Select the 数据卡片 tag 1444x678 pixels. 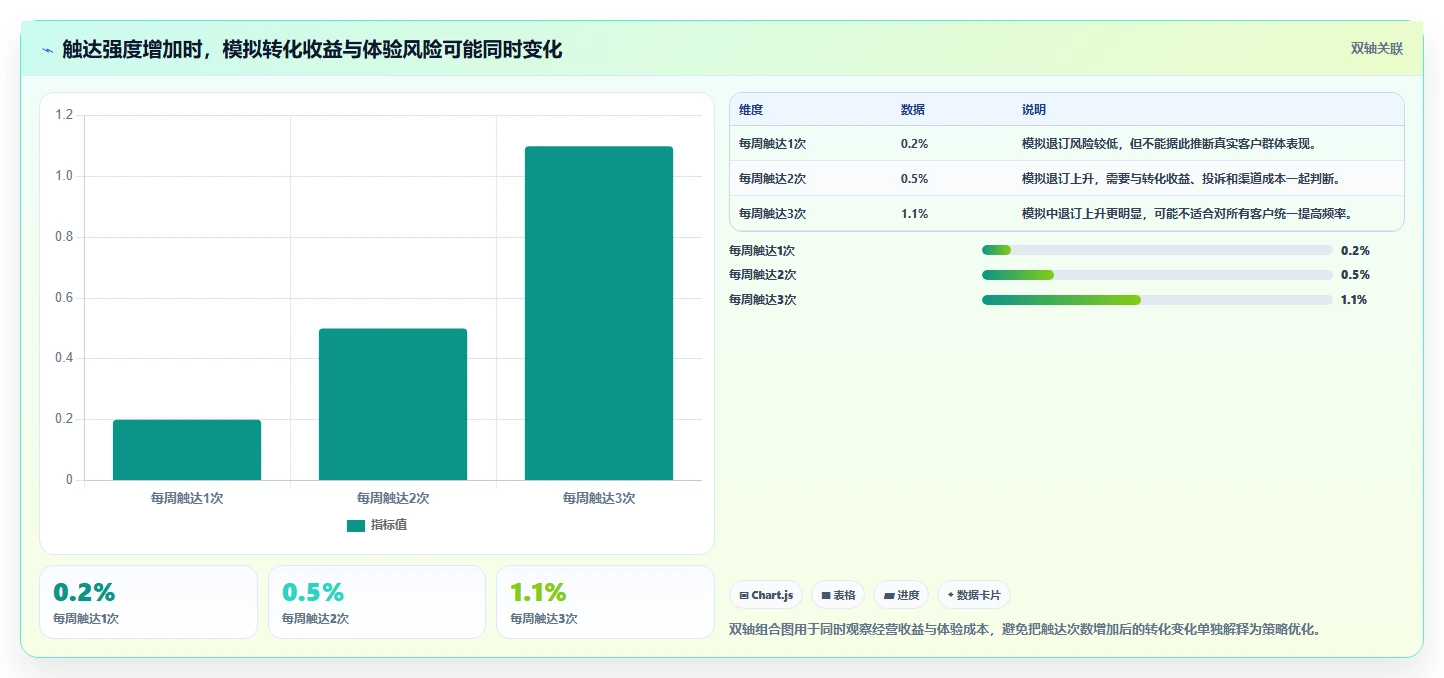[974, 595]
